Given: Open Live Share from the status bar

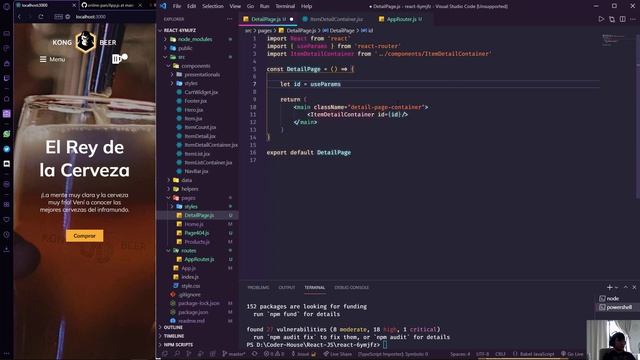Looking at the screenshot, I should coord(337,354).
